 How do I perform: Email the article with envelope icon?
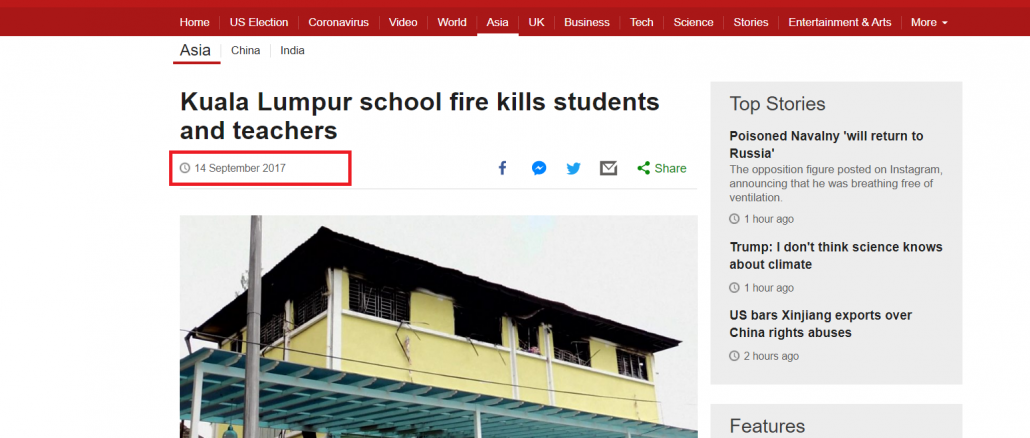[608, 168]
